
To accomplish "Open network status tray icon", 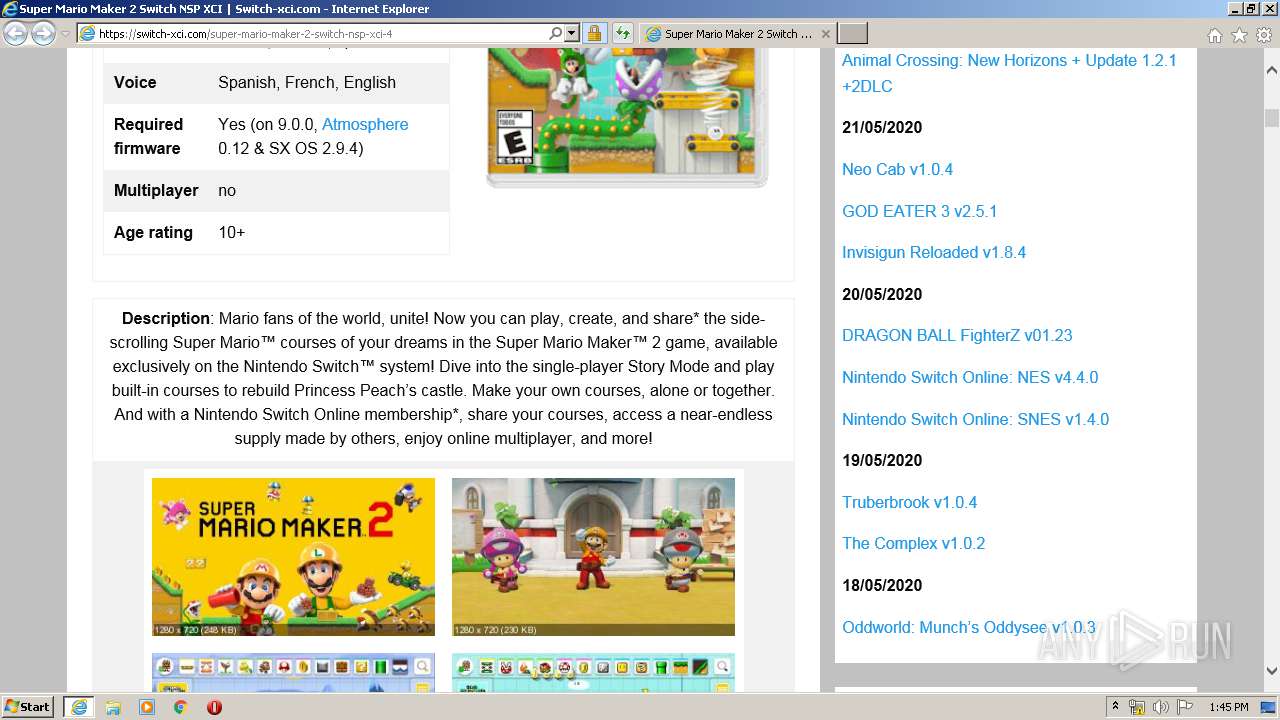I will click(x=1137, y=707).
